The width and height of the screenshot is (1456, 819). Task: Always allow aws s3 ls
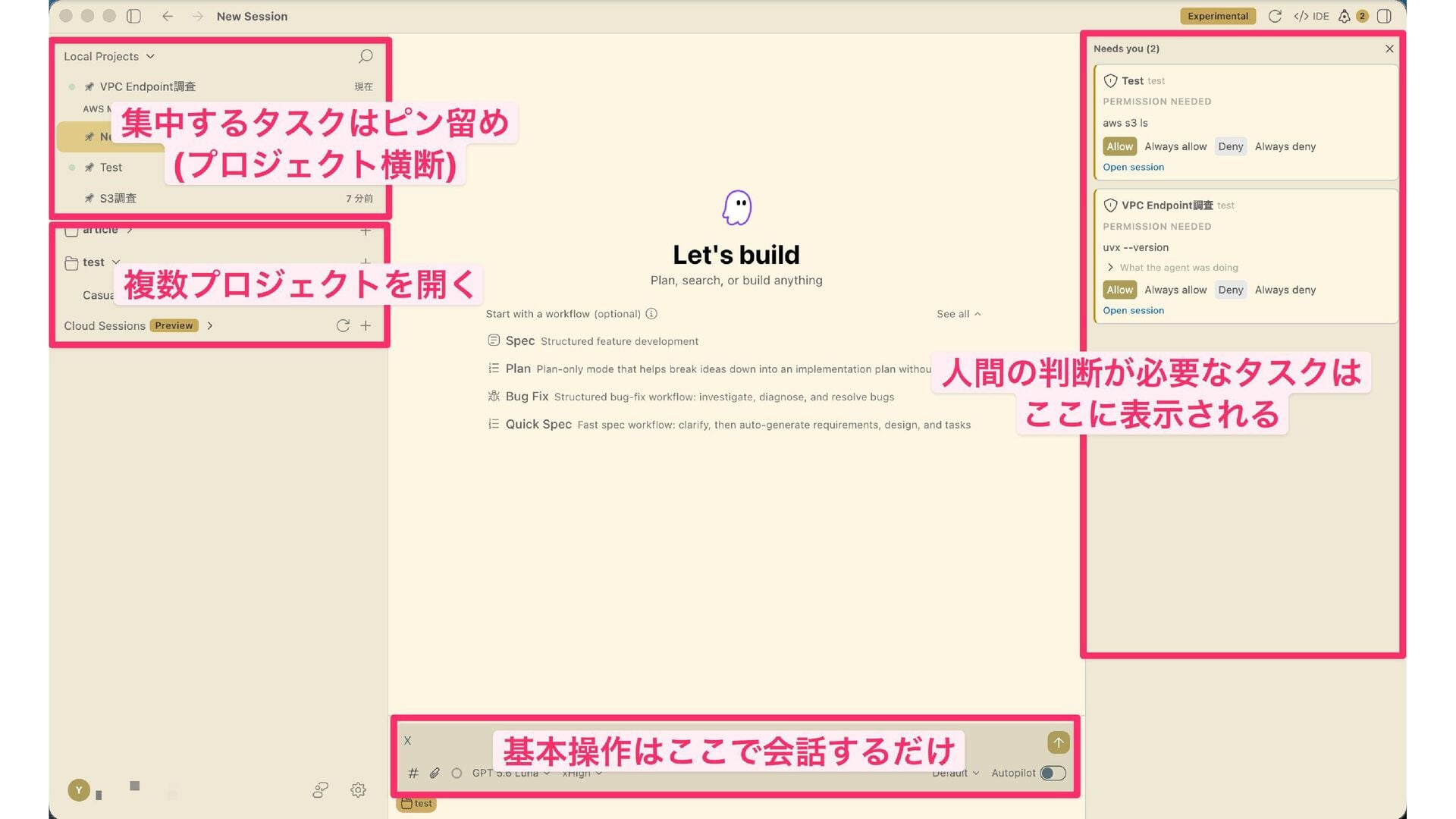pyautogui.click(x=1175, y=146)
